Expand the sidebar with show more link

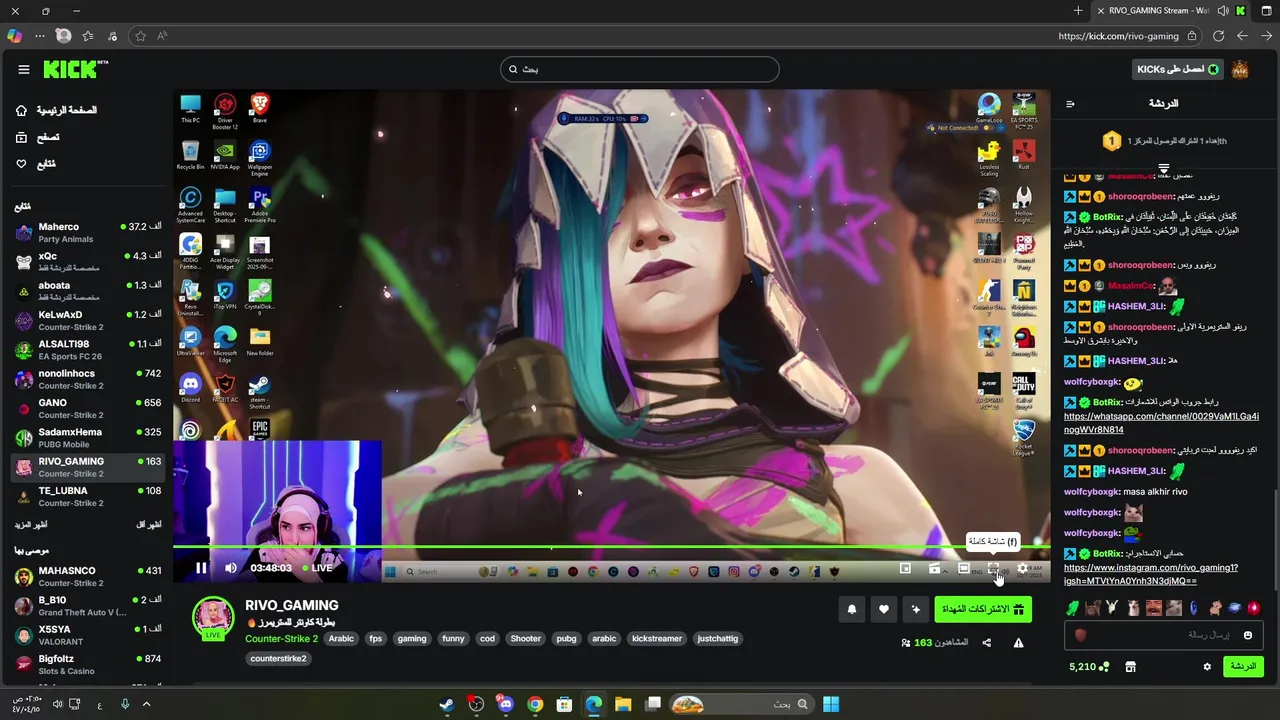pos(31,525)
